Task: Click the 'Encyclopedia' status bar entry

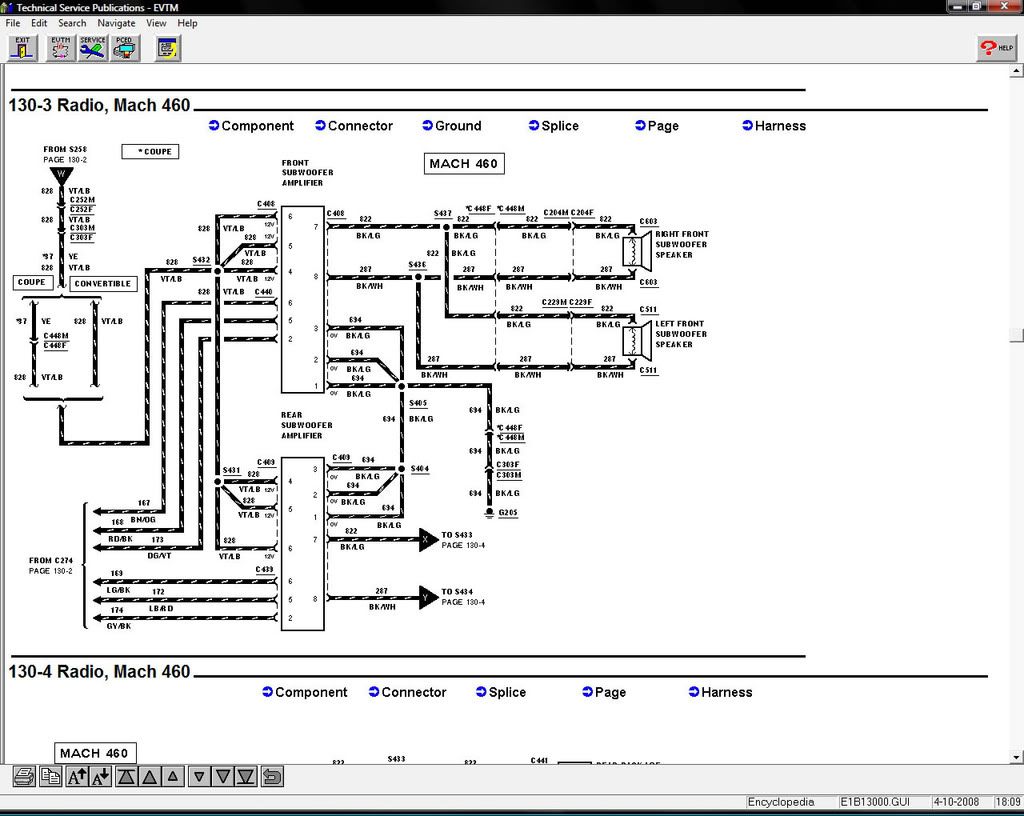Action: pos(780,802)
